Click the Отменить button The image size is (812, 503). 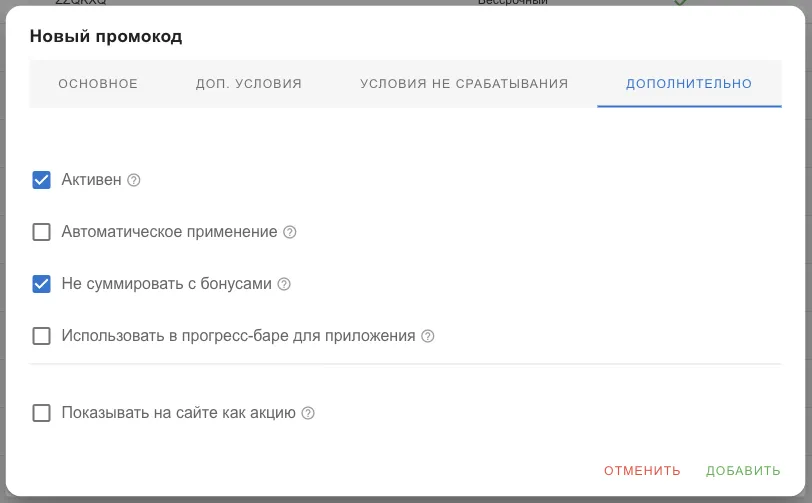[x=642, y=471]
